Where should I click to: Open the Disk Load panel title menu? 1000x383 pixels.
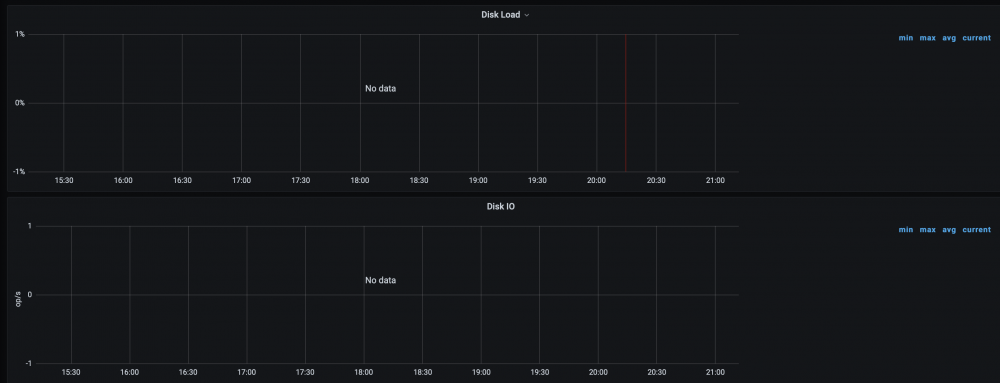tap(504, 15)
